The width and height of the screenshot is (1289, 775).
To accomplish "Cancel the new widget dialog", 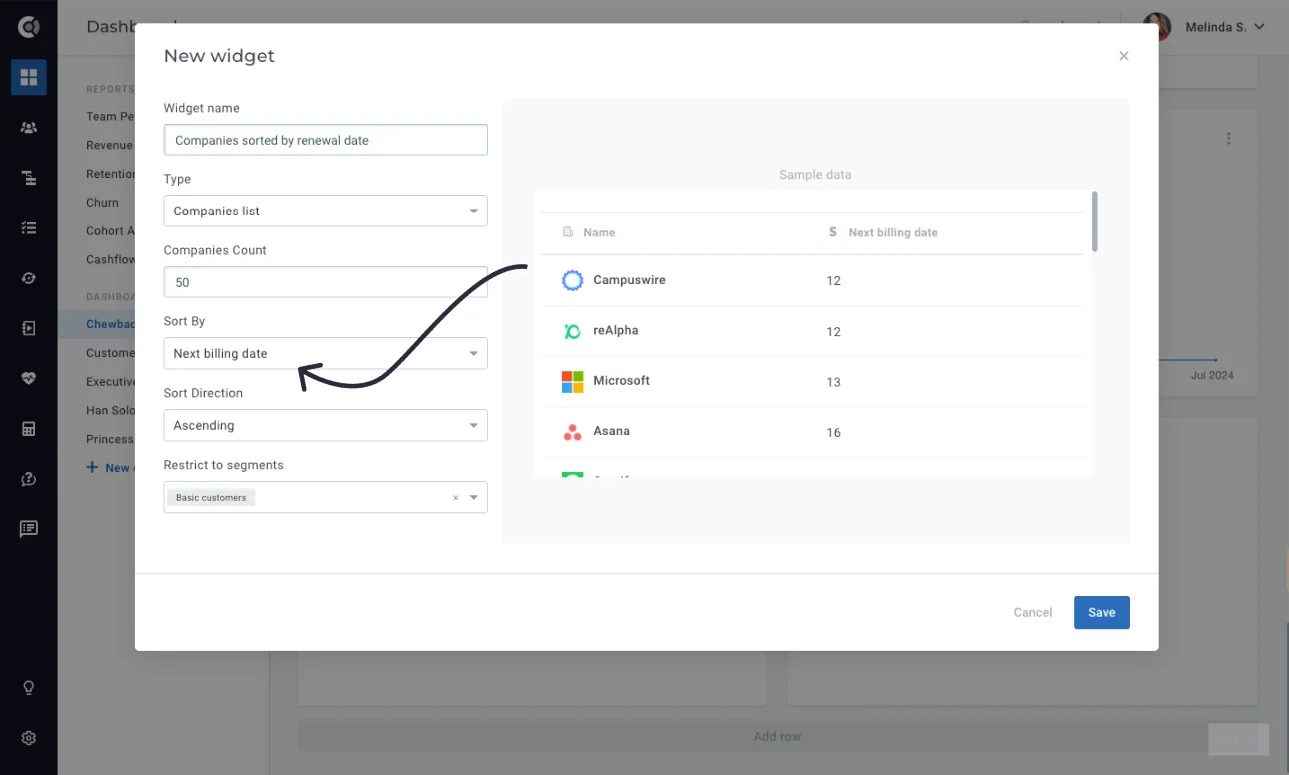I will (x=1033, y=613).
